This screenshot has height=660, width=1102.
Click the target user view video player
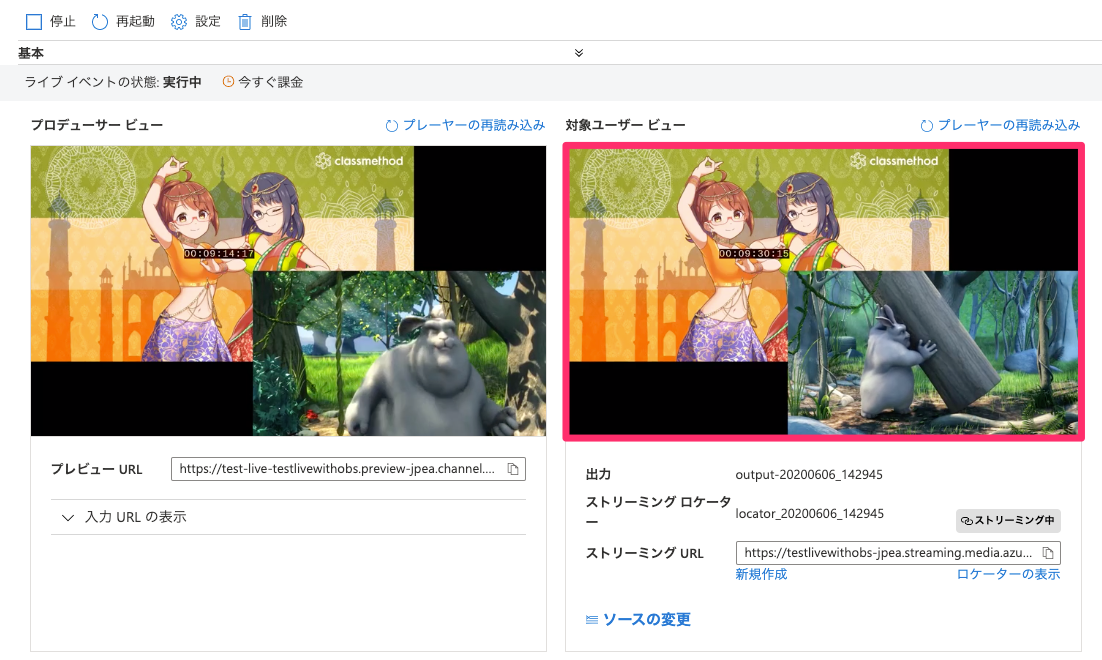coord(824,292)
